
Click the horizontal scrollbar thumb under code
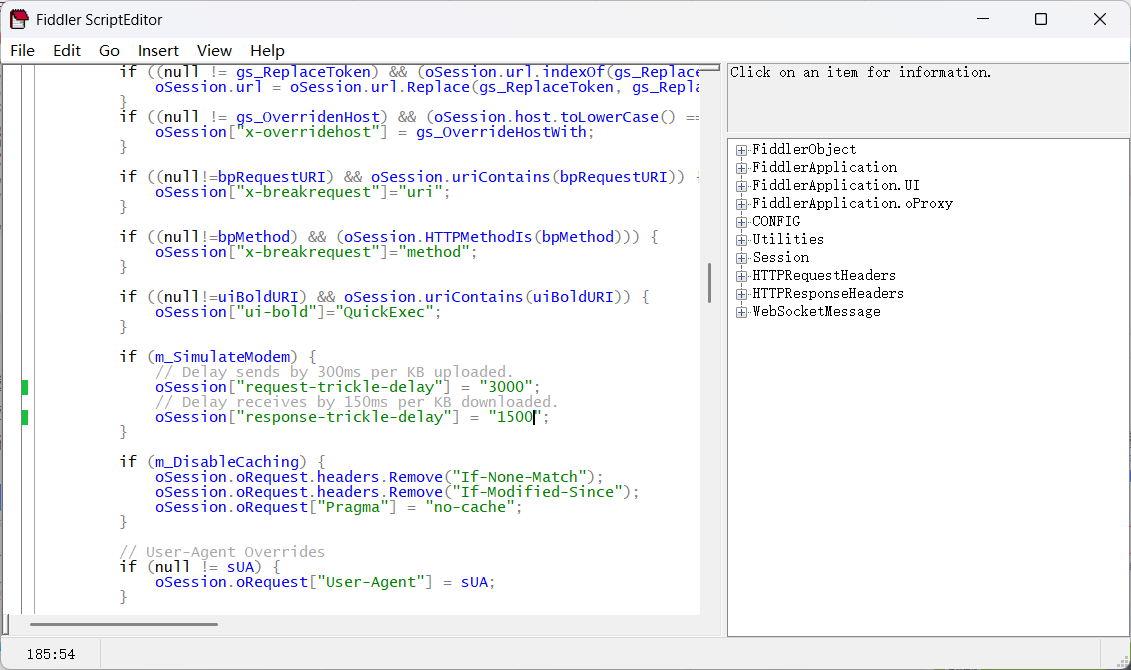pyautogui.click(x=123, y=625)
